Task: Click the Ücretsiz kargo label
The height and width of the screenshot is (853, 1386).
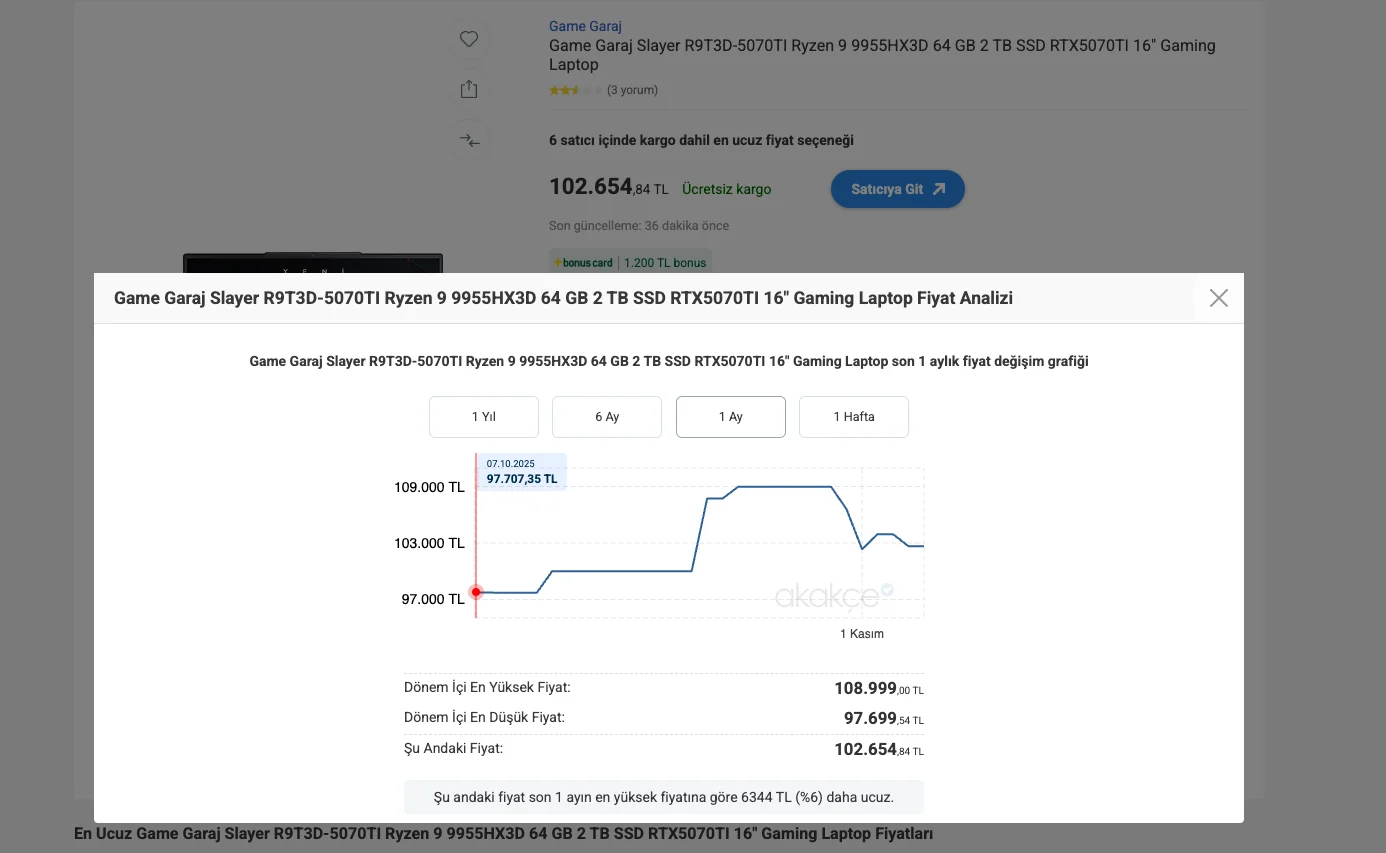Action: coord(726,189)
